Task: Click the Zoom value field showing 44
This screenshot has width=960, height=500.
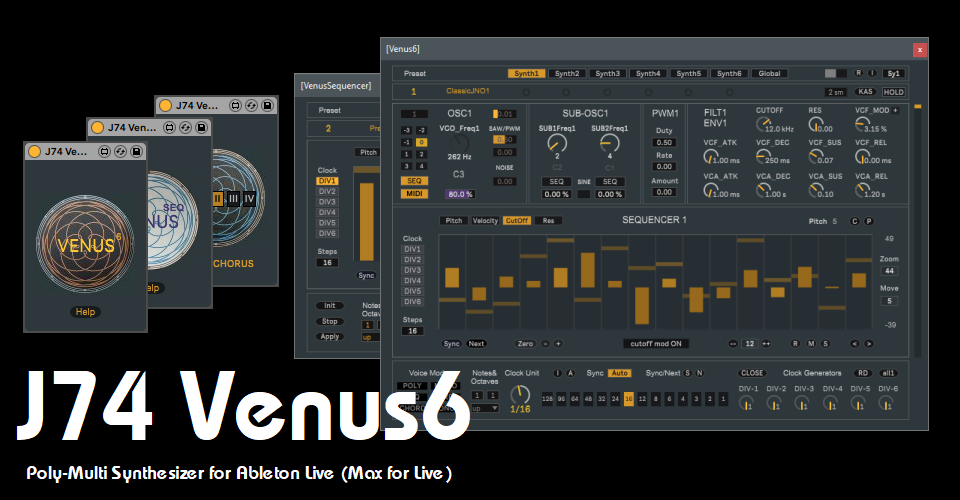Action: pos(889,271)
